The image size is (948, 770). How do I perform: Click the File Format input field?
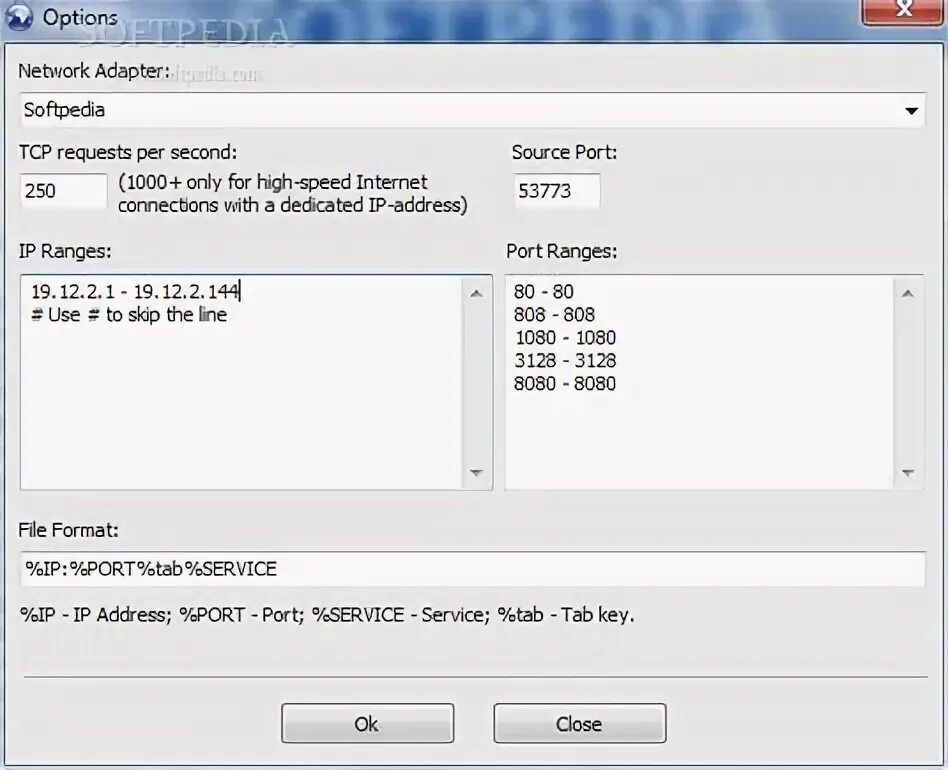472,569
